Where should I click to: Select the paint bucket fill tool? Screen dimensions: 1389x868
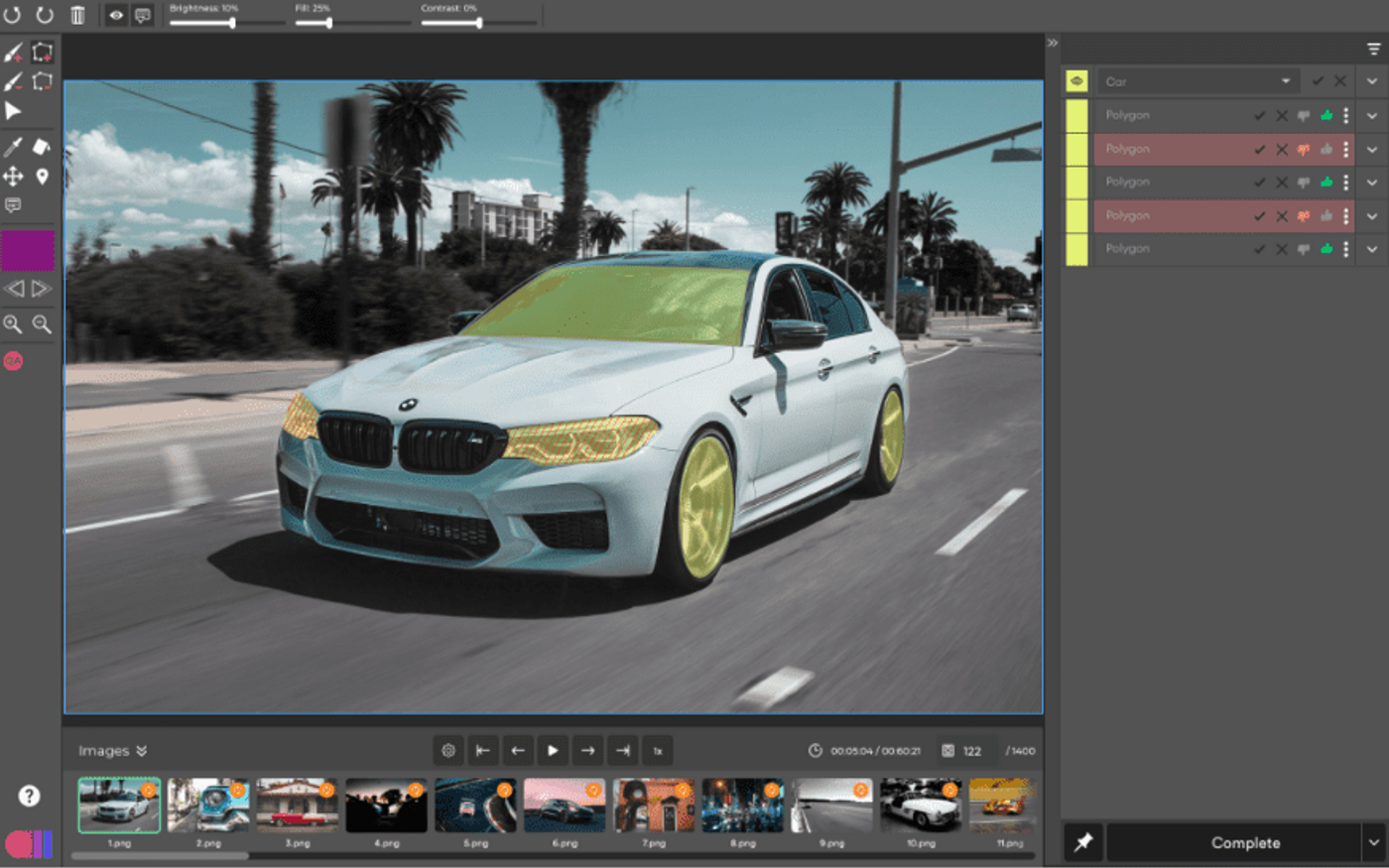click(42, 147)
